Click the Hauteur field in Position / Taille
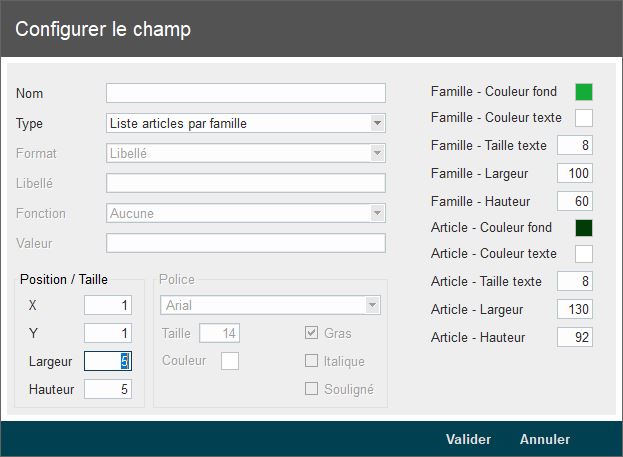The width and height of the screenshot is (623, 457). tap(108, 389)
